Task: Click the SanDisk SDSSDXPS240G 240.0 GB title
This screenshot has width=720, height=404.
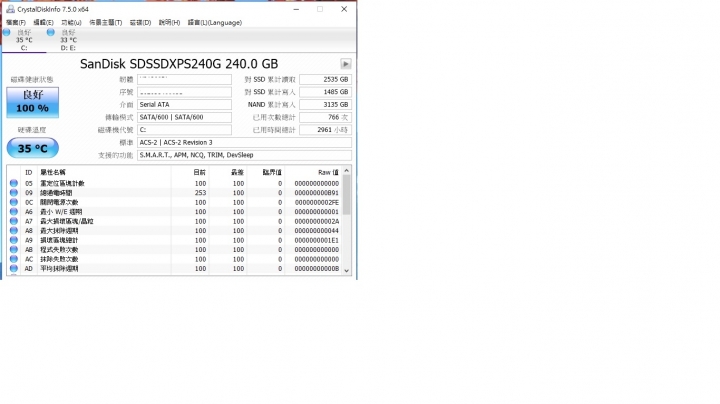Action: click(x=179, y=64)
